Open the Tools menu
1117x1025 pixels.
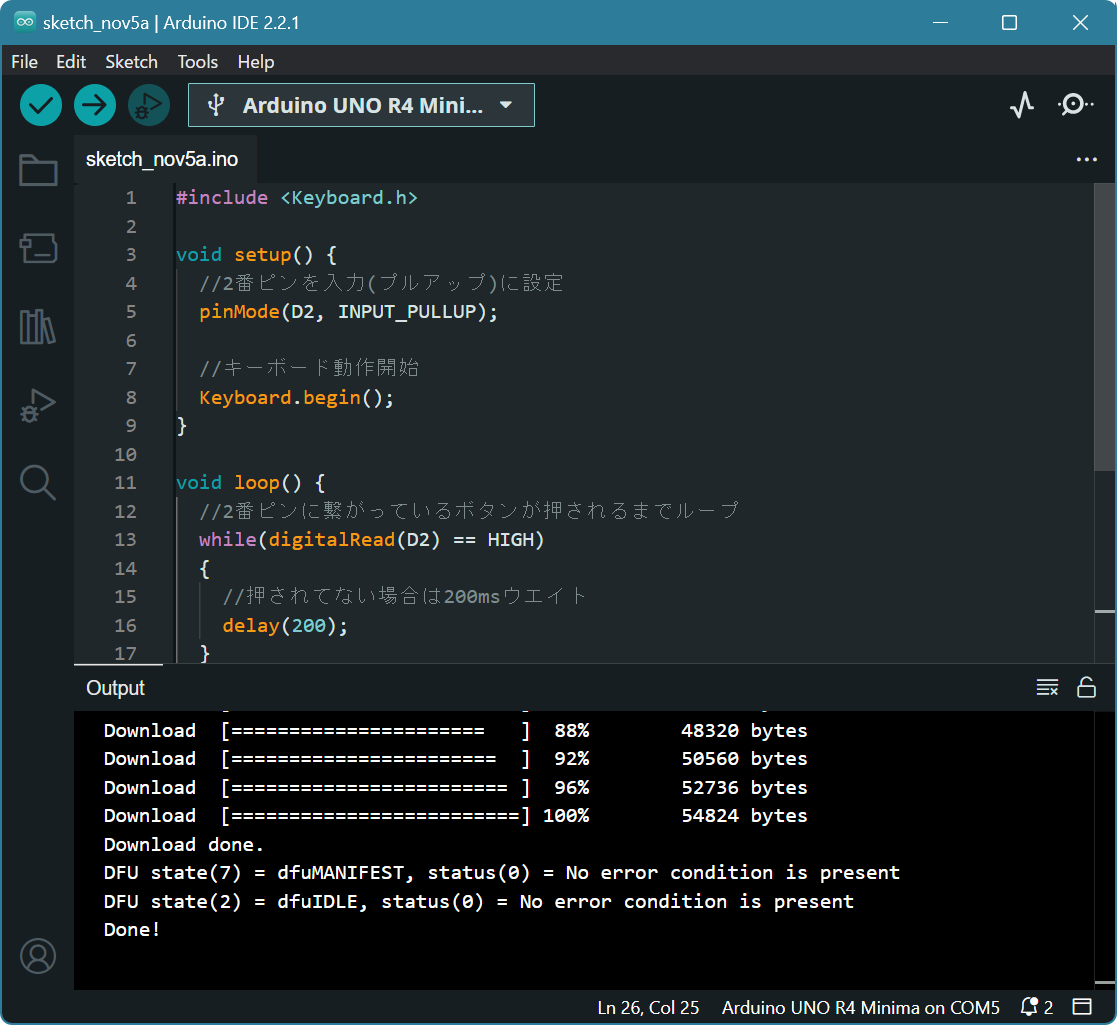(197, 62)
